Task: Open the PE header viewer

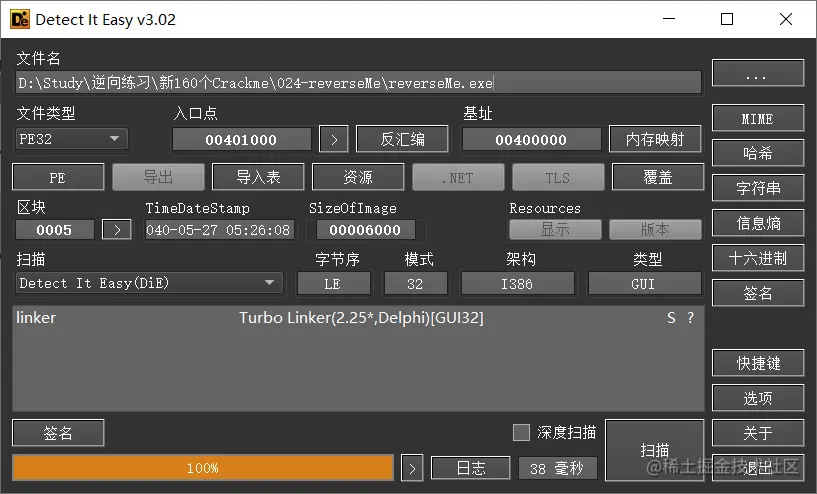Action: [58, 177]
